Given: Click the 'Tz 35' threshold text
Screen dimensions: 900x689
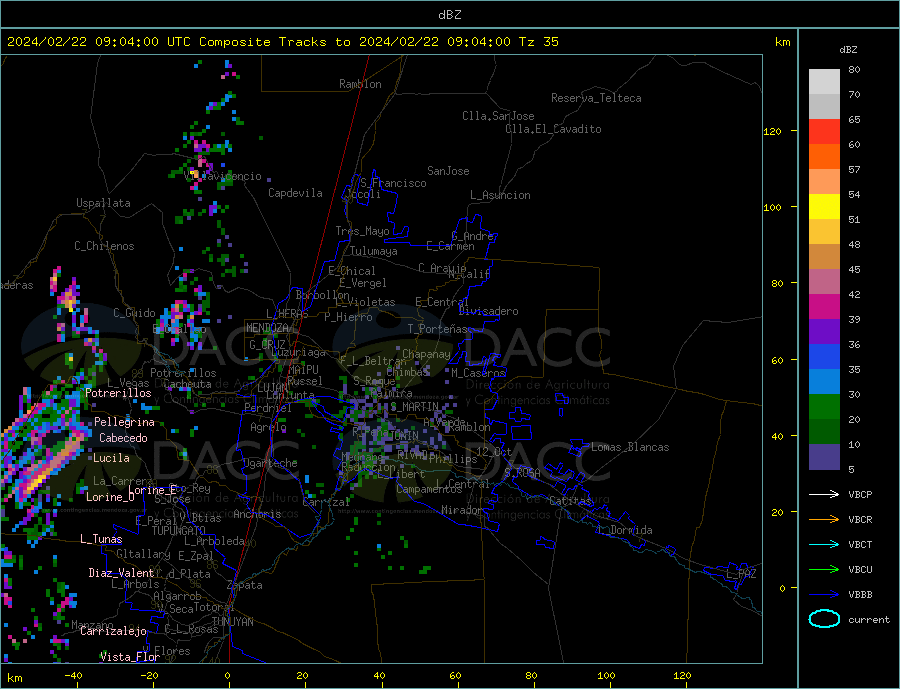Looking at the screenshot, I should coord(538,42).
